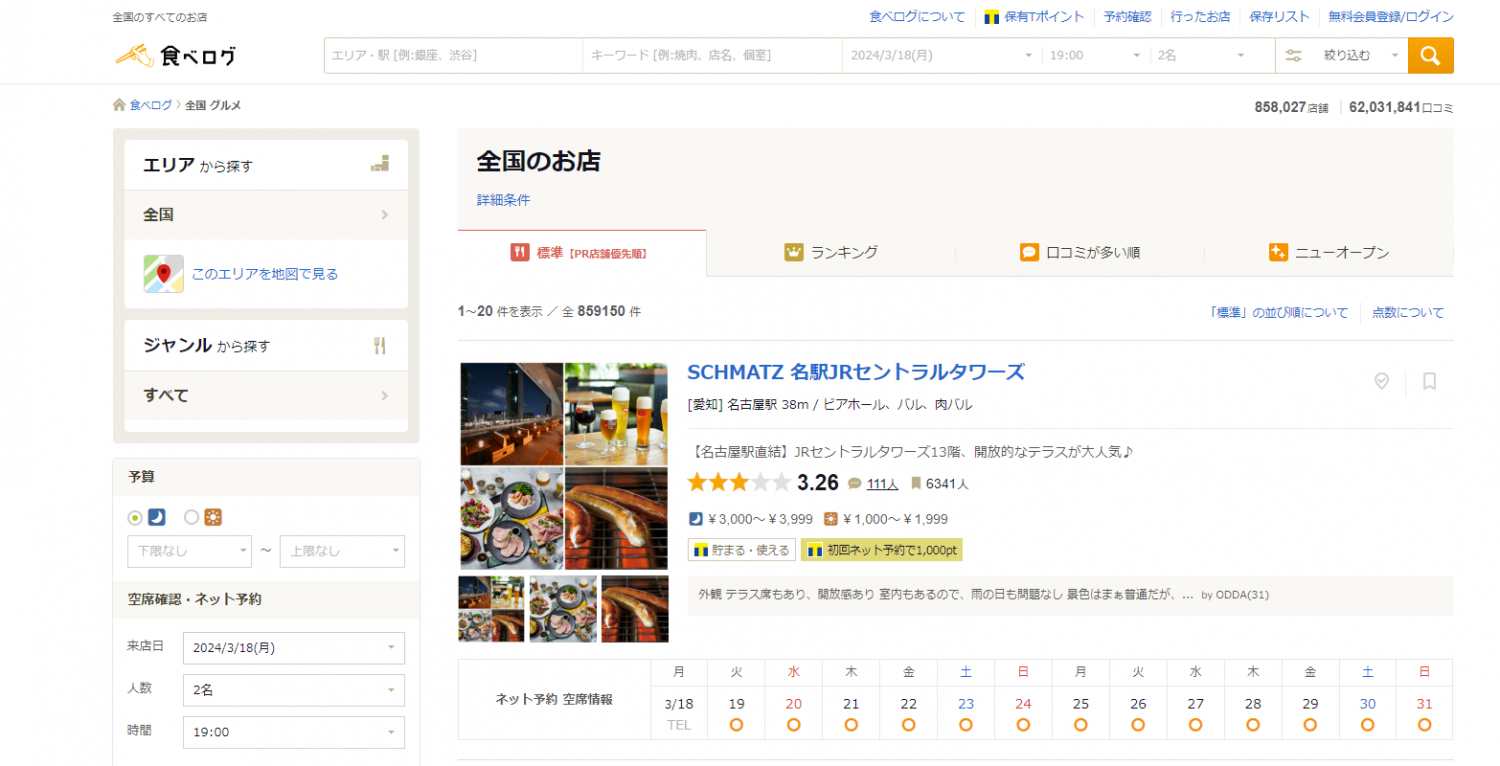This screenshot has width=1500, height=766.
Task: Open the header 19:00 time dropdown
Action: [x=1096, y=56]
